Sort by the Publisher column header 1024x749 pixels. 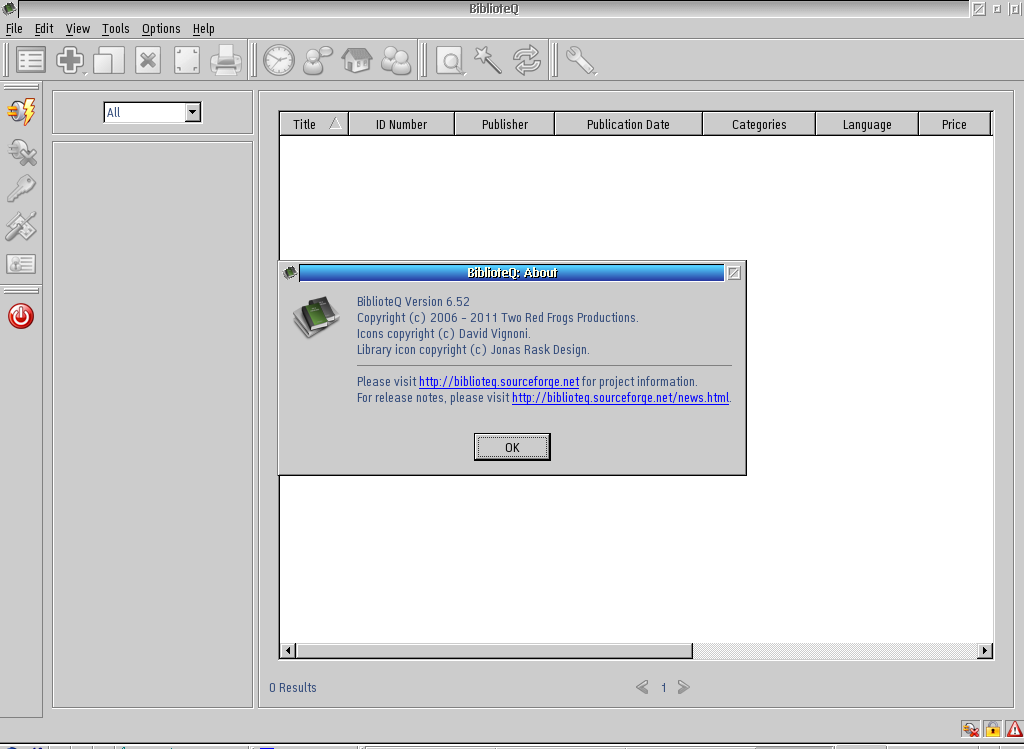[x=505, y=124]
